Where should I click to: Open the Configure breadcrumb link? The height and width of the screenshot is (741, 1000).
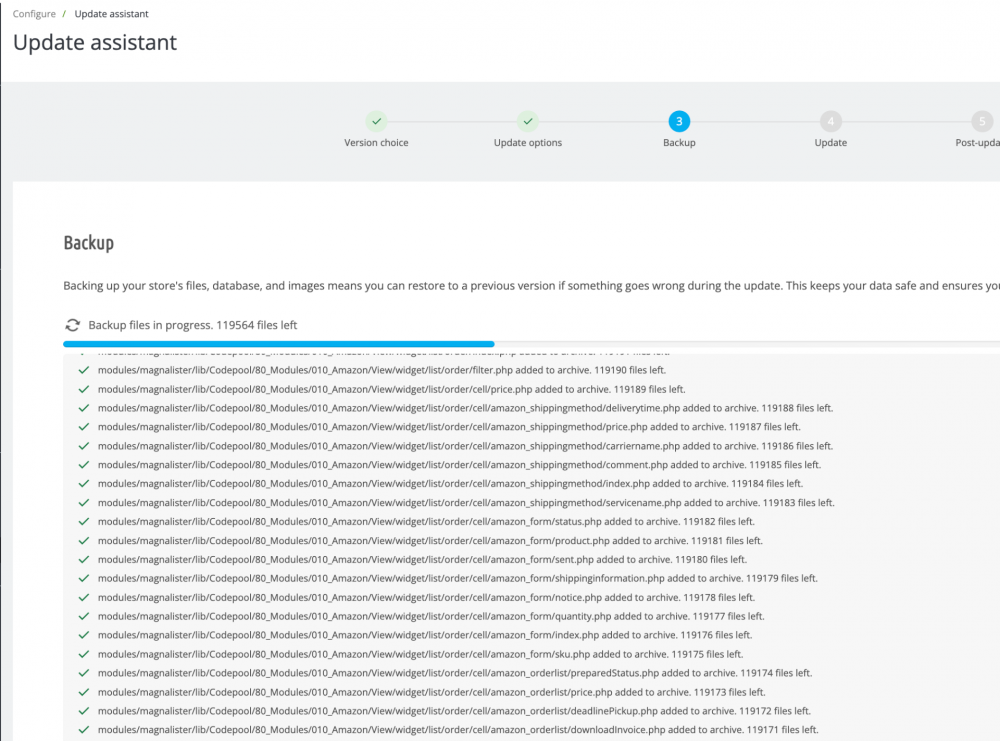coord(36,13)
